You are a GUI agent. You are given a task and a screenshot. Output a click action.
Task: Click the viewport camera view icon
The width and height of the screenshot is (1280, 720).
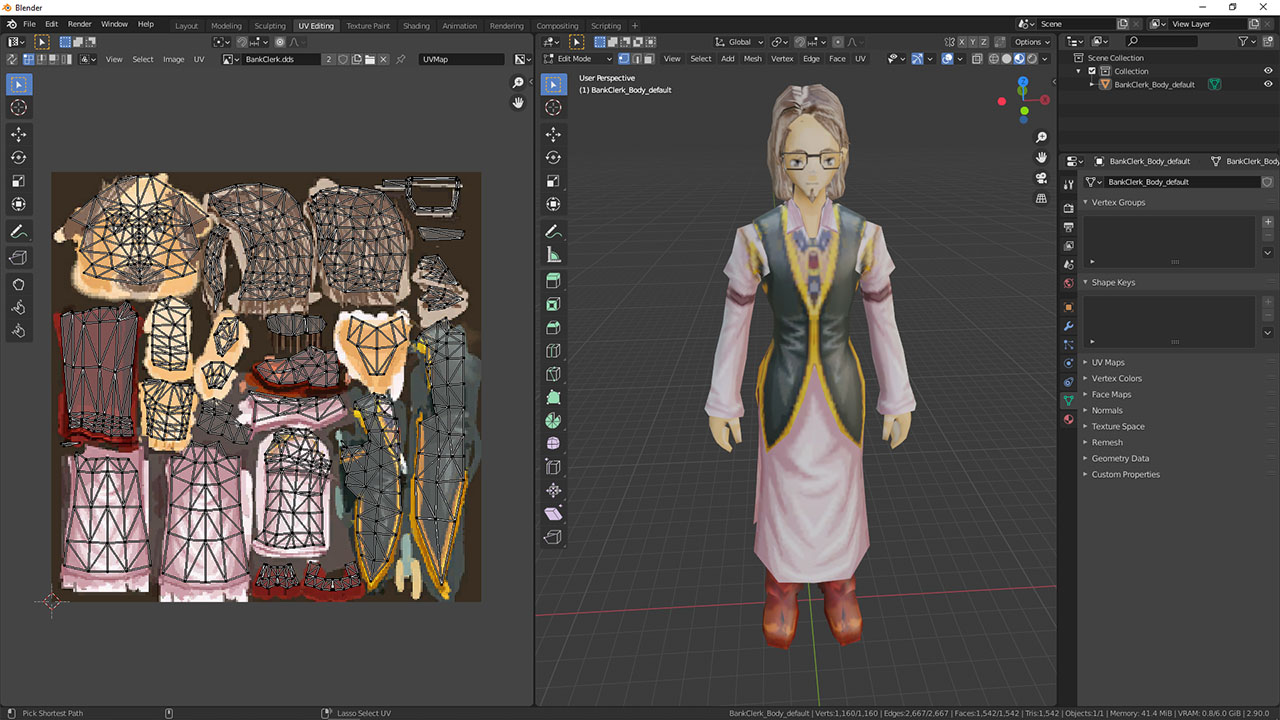(1041, 178)
